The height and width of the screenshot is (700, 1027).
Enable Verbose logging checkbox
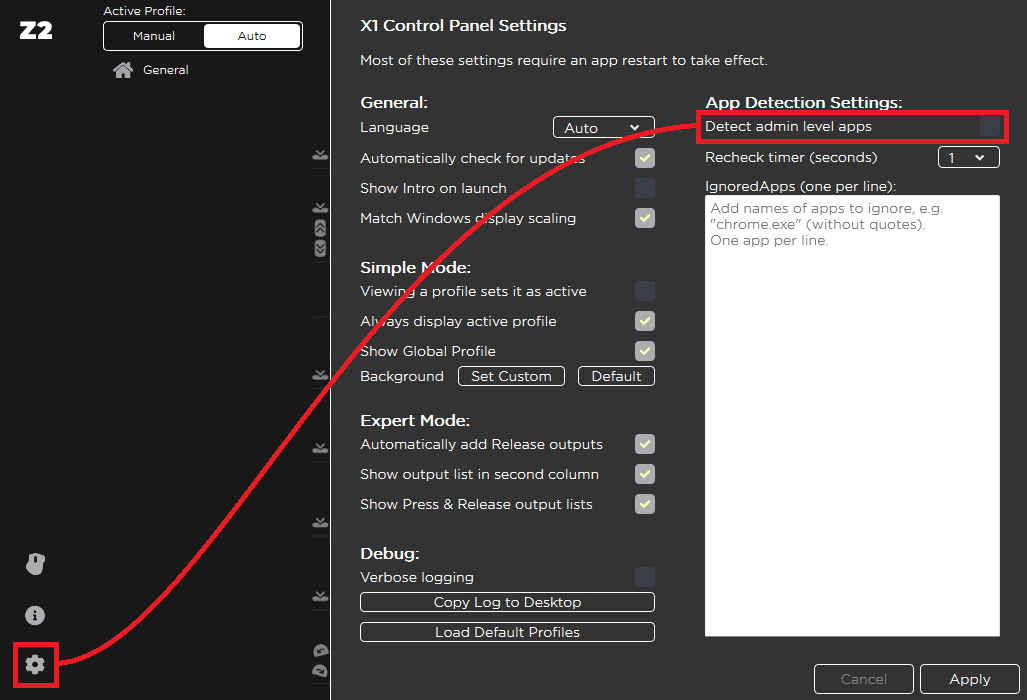[x=645, y=577]
